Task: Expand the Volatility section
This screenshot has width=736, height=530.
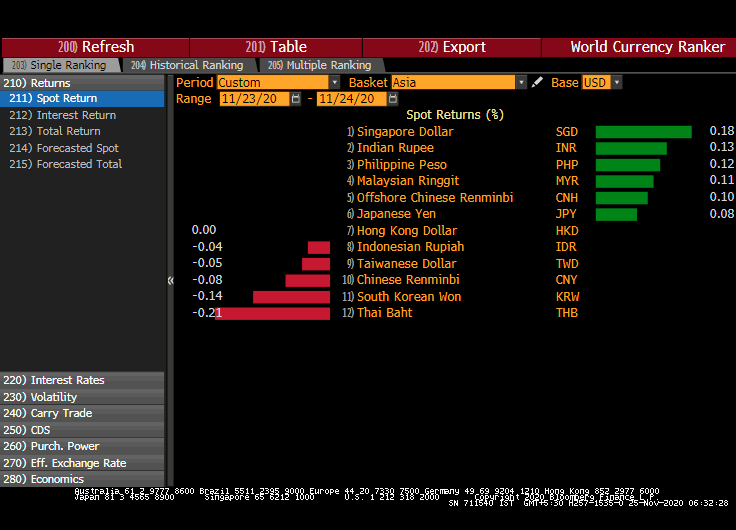Action: pos(82,397)
